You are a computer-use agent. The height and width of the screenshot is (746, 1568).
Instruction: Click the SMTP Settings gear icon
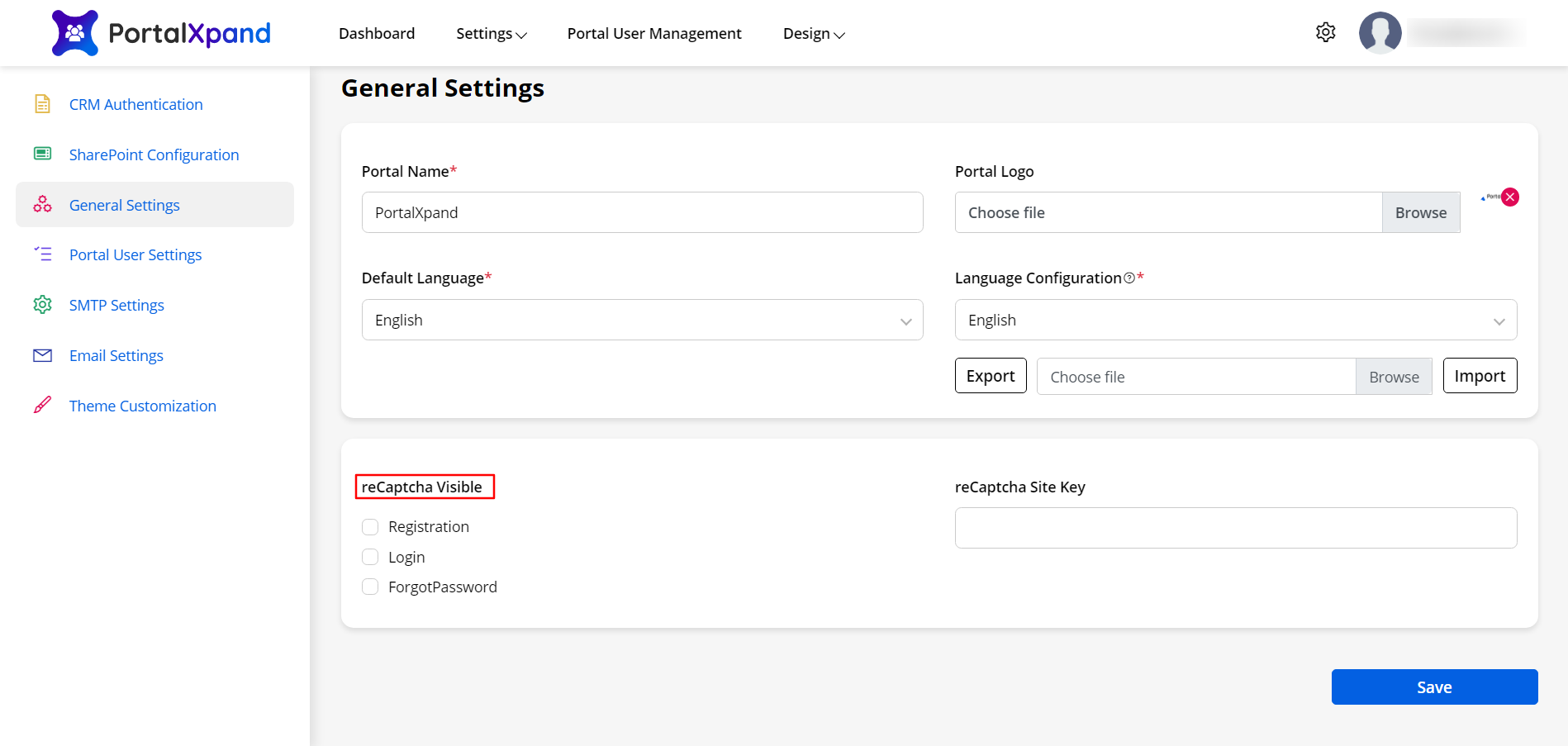42,305
